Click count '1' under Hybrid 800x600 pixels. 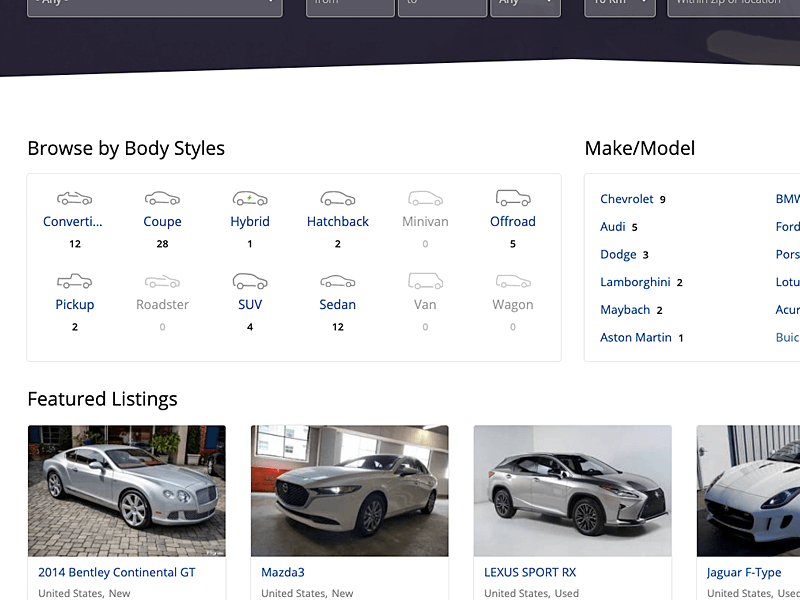pyautogui.click(x=250, y=244)
